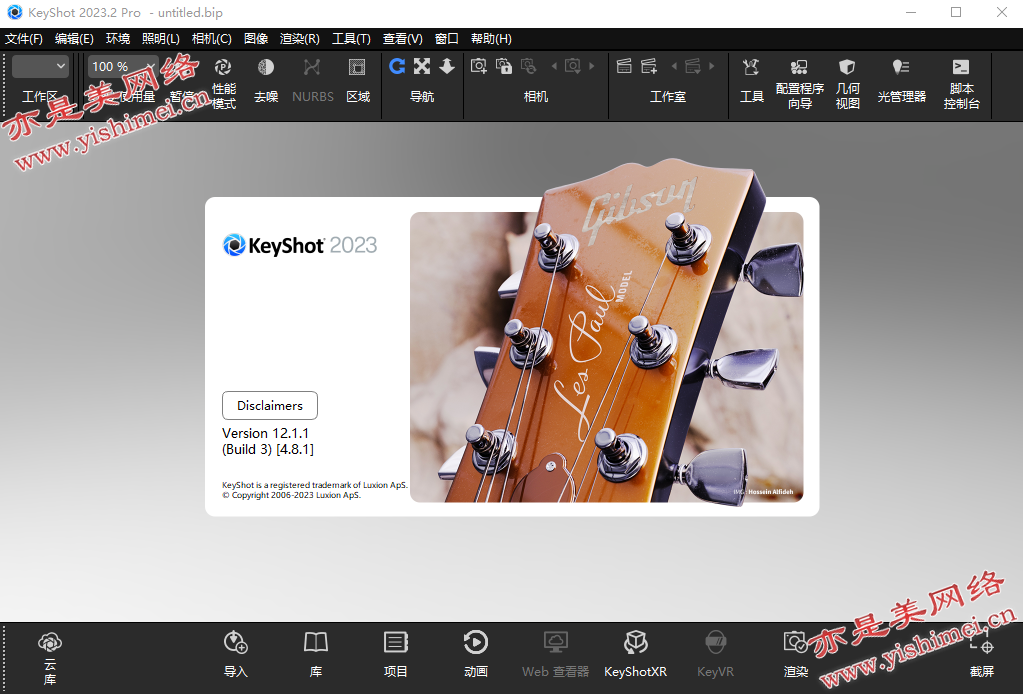Click the Disclaimers button
The width and height of the screenshot is (1023, 694).
pos(269,406)
